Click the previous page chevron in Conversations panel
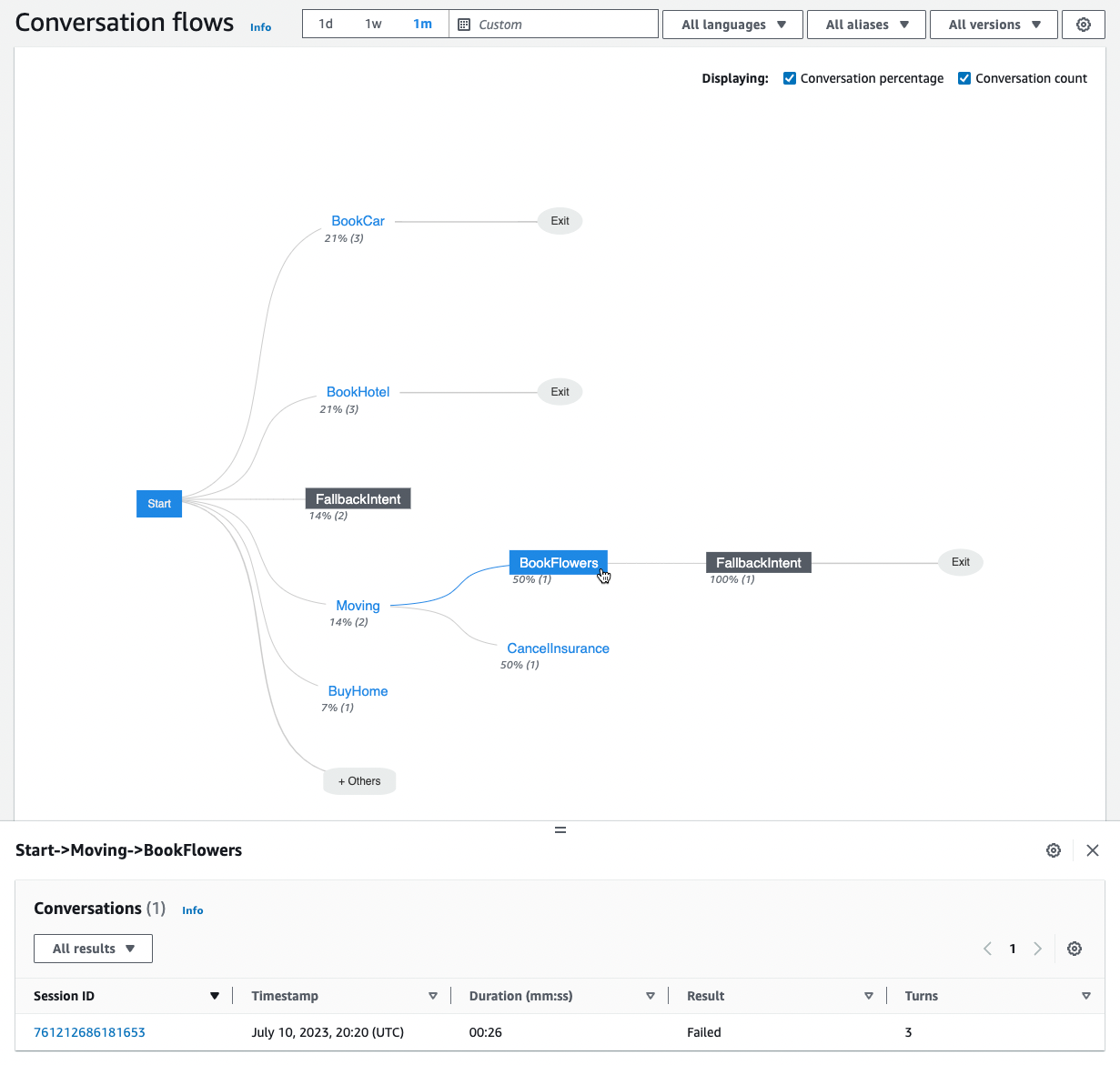This screenshot has width=1120, height=1065. click(x=987, y=949)
